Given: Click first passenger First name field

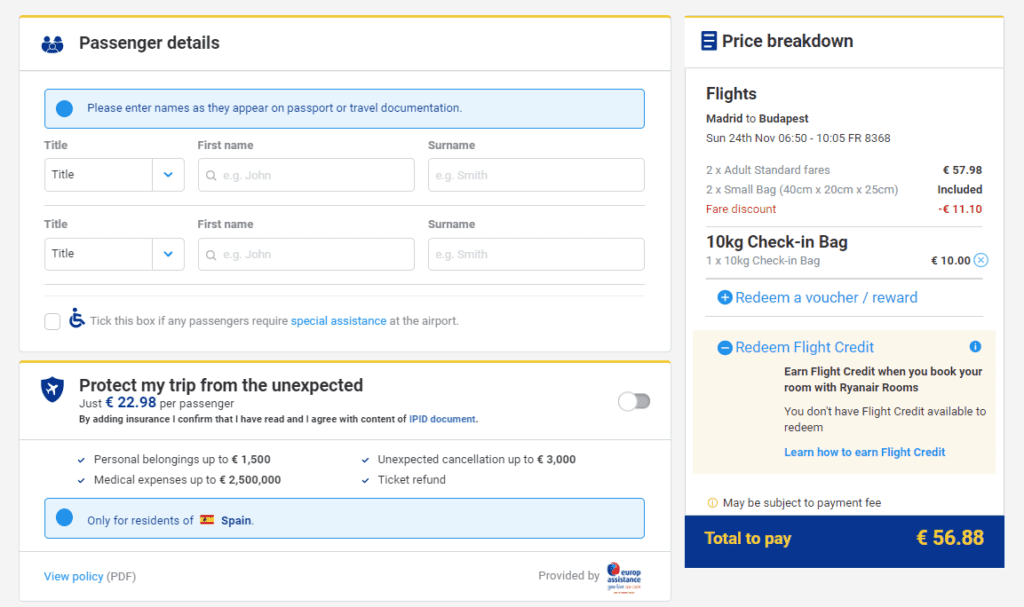Looking at the screenshot, I should (x=306, y=174).
